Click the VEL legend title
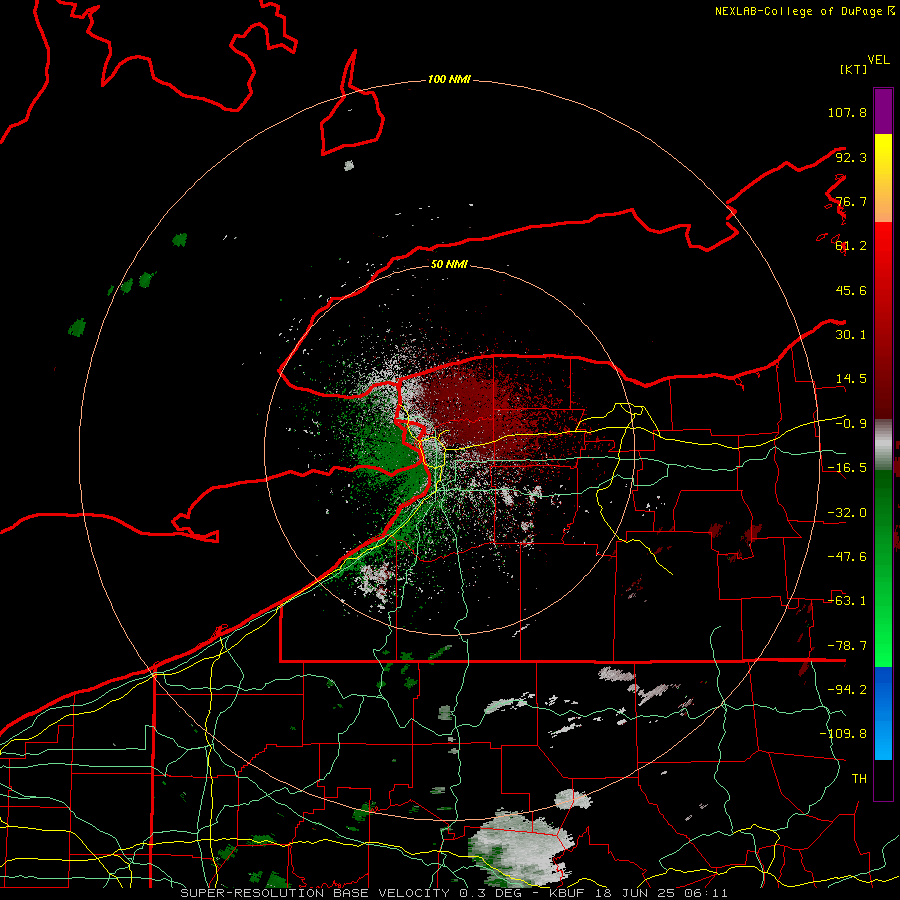Image resolution: width=900 pixels, height=900 pixels. tap(878, 60)
